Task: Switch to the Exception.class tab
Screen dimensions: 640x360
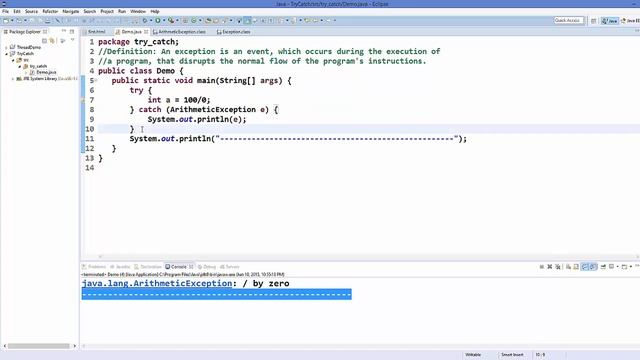Action: tap(233, 31)
